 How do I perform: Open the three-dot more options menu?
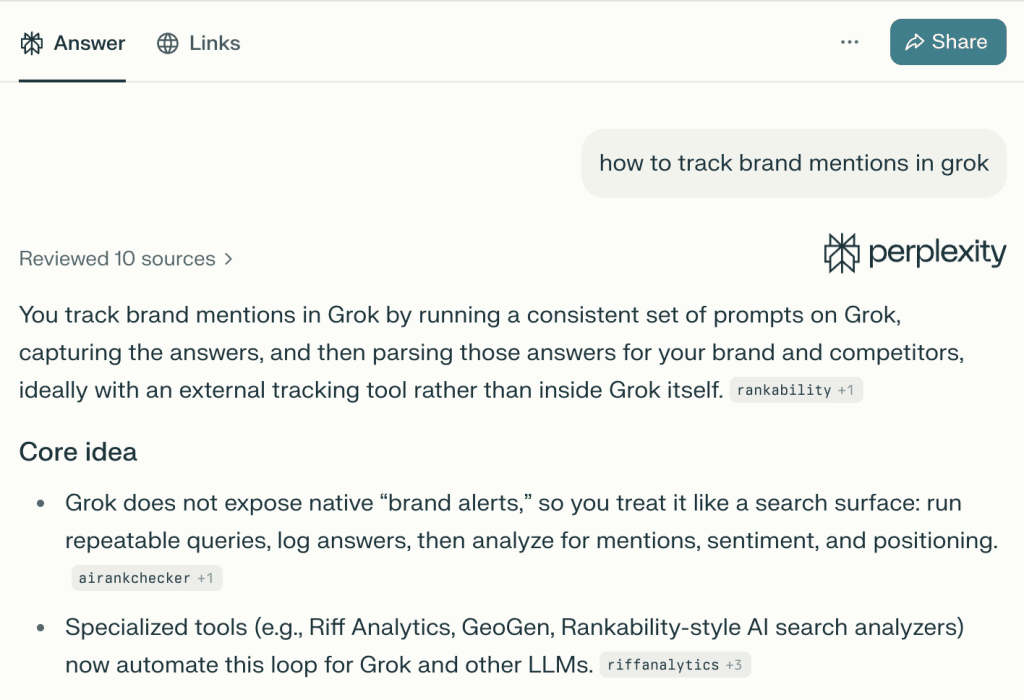click(849, 42)
